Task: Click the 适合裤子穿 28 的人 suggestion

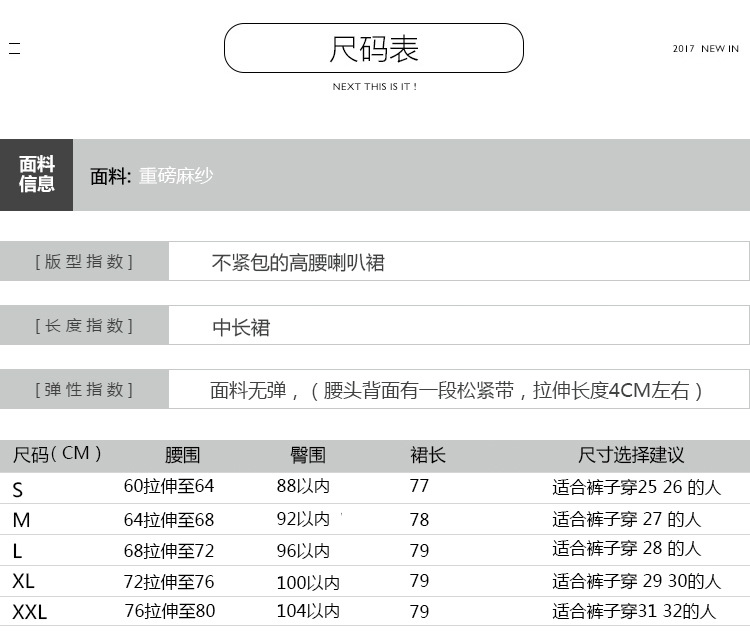Action: pos(627,549)
